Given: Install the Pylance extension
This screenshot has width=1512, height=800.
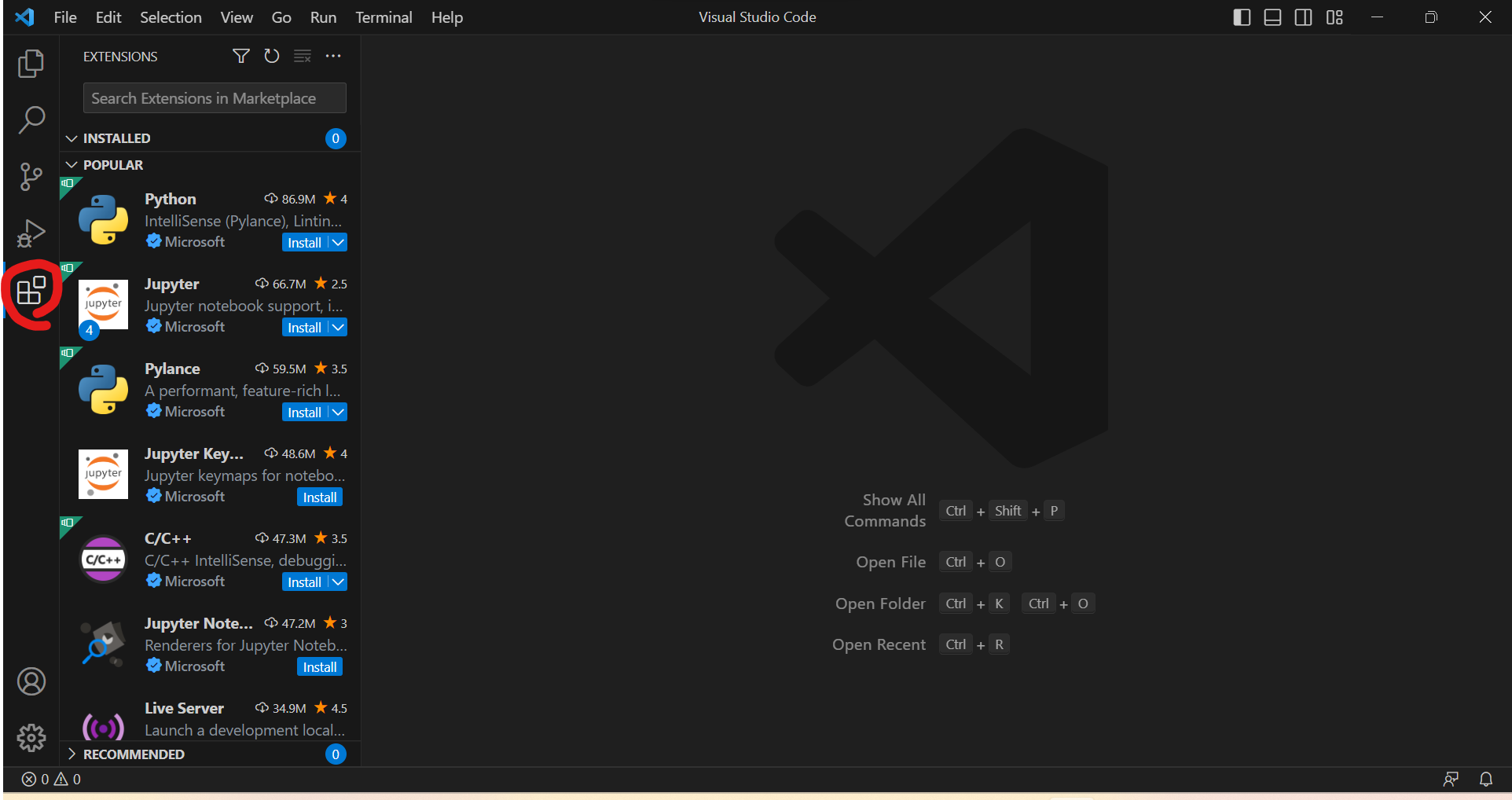Looking at the screenshot, I should click(304, 412).
